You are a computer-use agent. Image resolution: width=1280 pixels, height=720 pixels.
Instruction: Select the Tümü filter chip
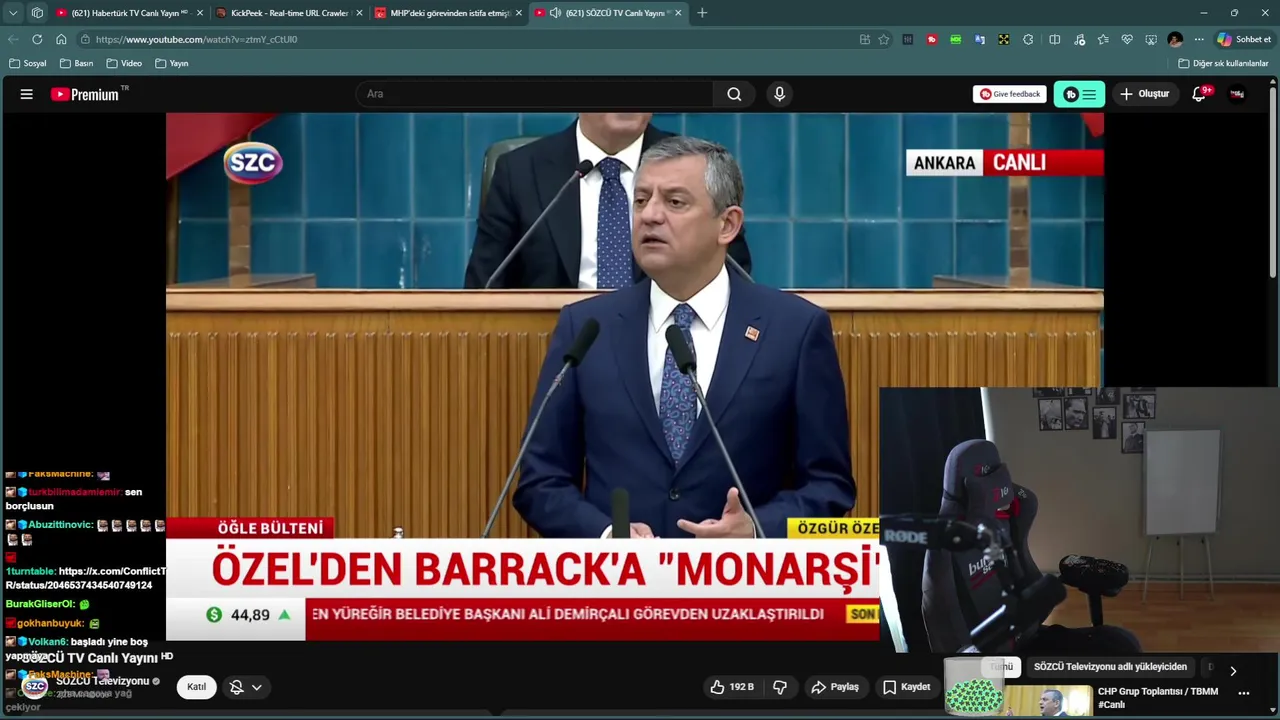1001,667
